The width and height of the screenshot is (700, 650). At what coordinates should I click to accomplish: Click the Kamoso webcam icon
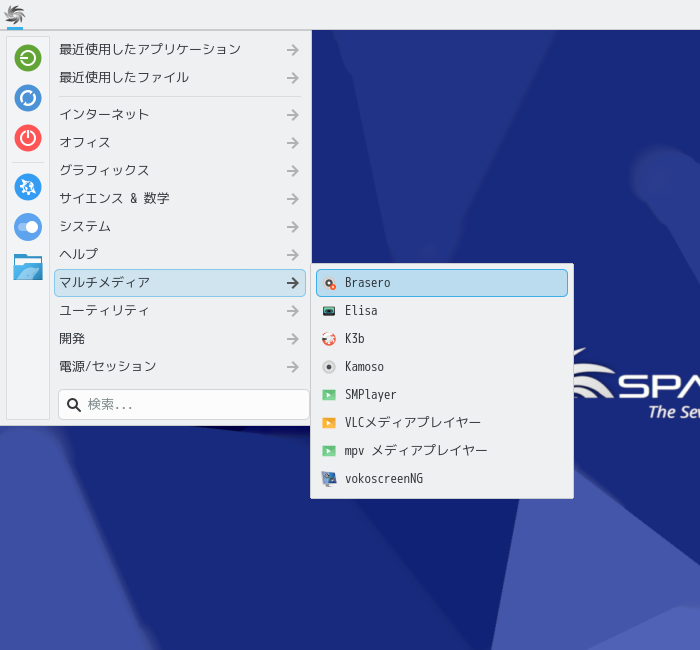329,367
